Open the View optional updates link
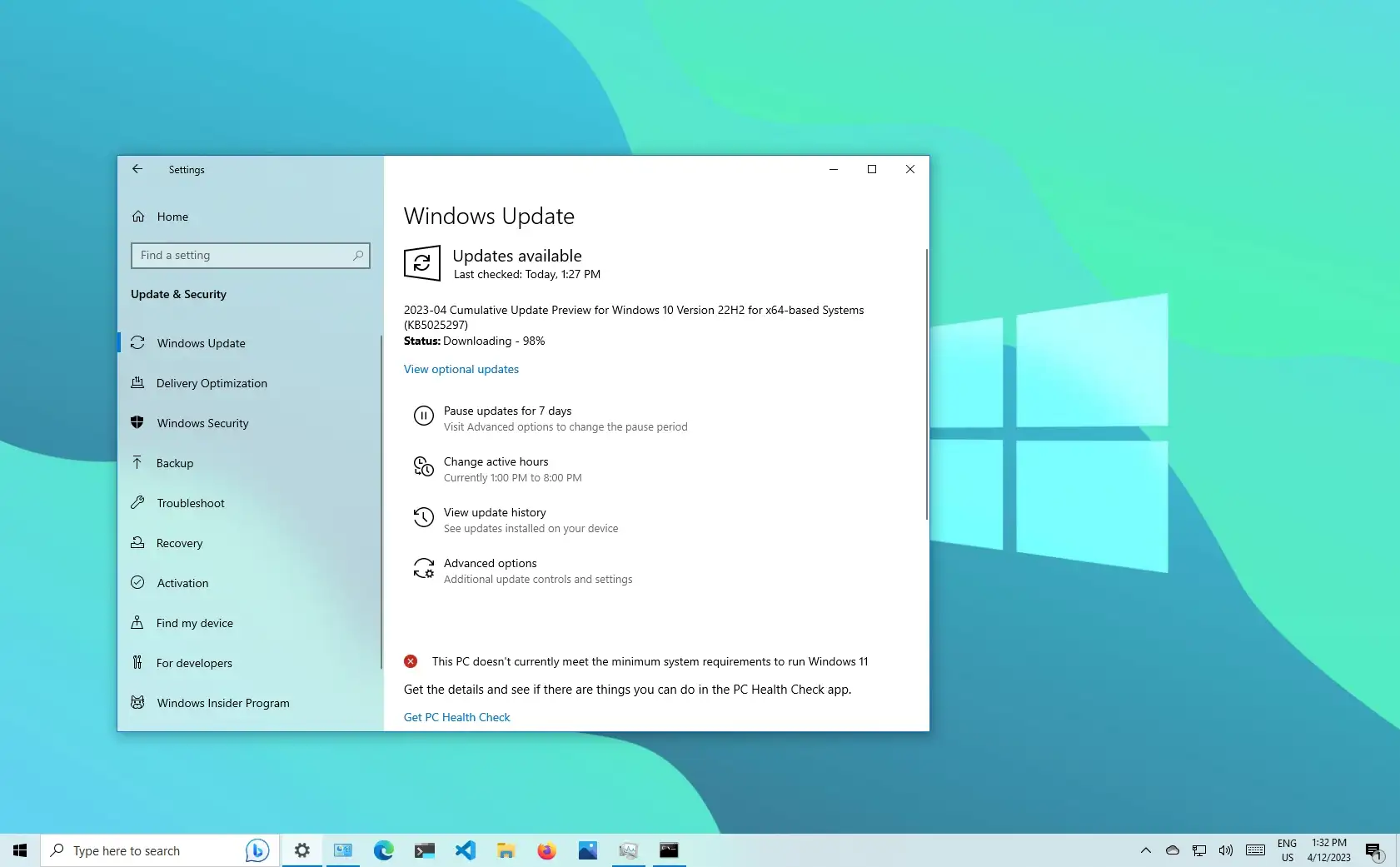Viewport: 1400px width, 867px height. coord(461,369)
